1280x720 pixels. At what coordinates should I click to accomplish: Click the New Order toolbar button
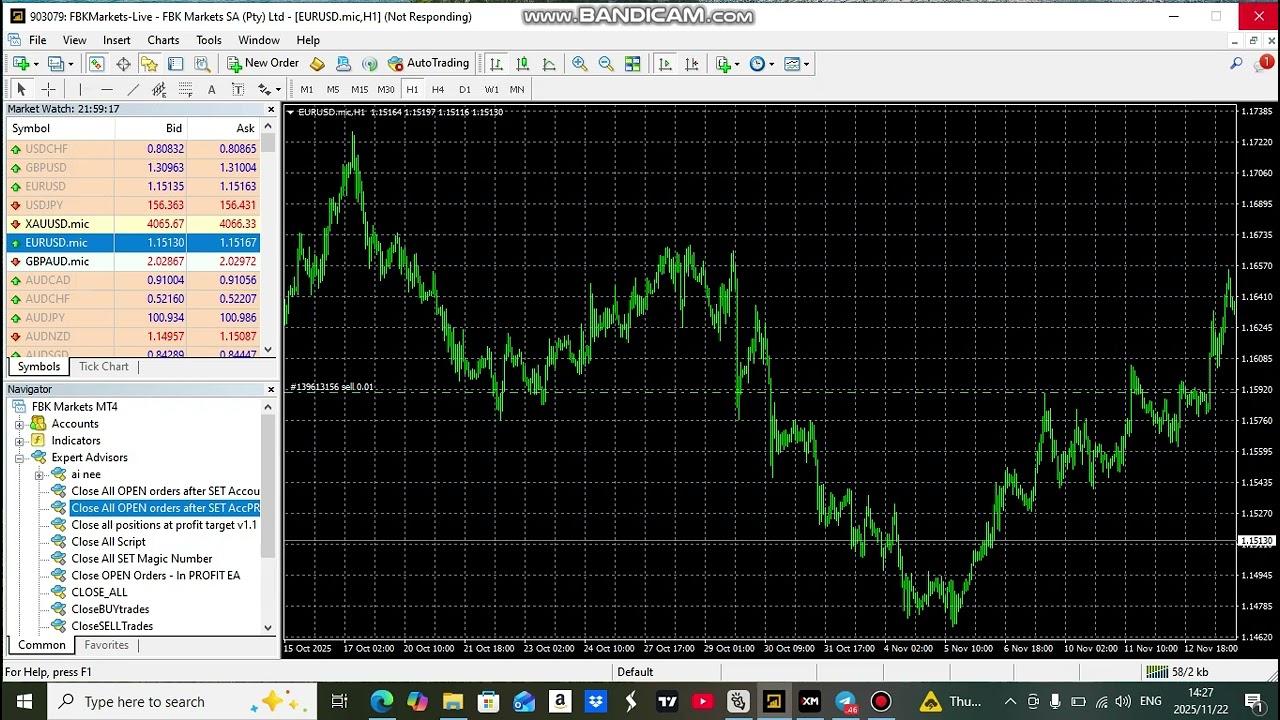tap(263, 64)
